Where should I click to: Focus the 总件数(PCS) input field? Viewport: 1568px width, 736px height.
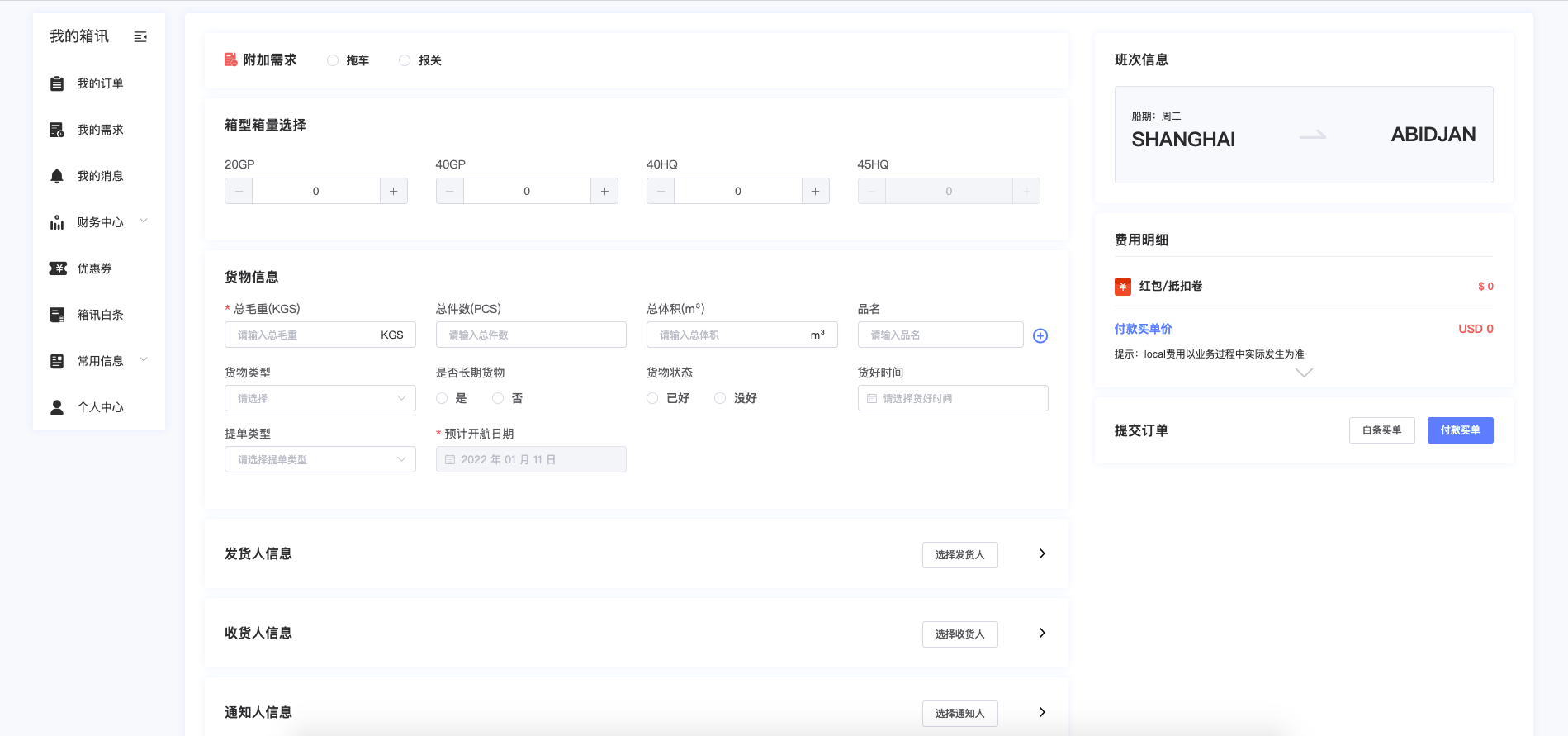point(531,335)
